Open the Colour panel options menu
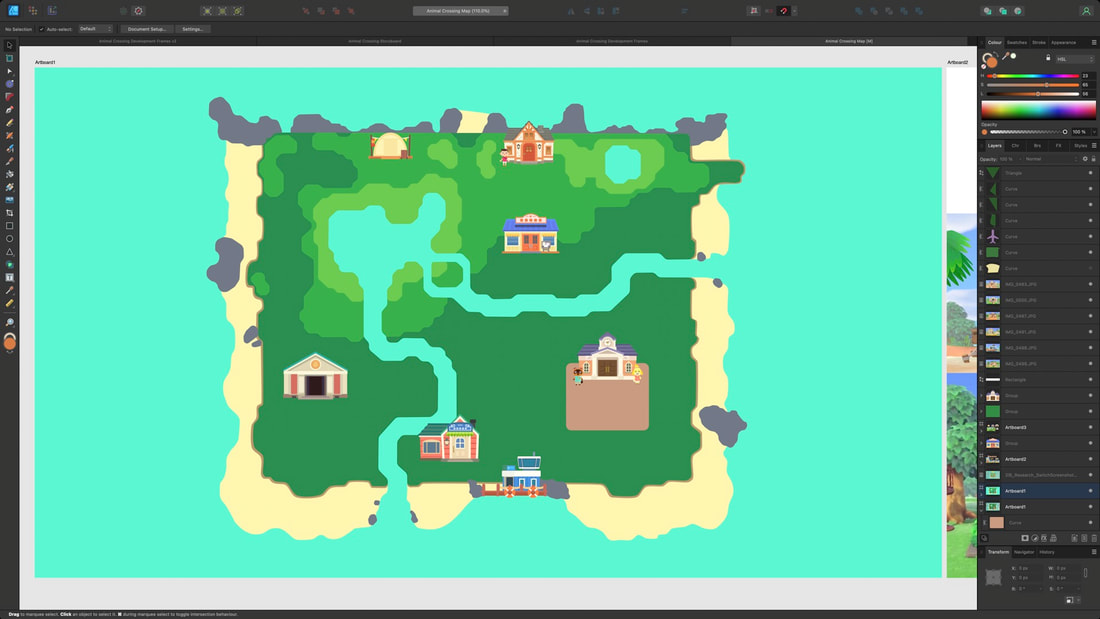 pyautogui.click(x=1094, y=42)
